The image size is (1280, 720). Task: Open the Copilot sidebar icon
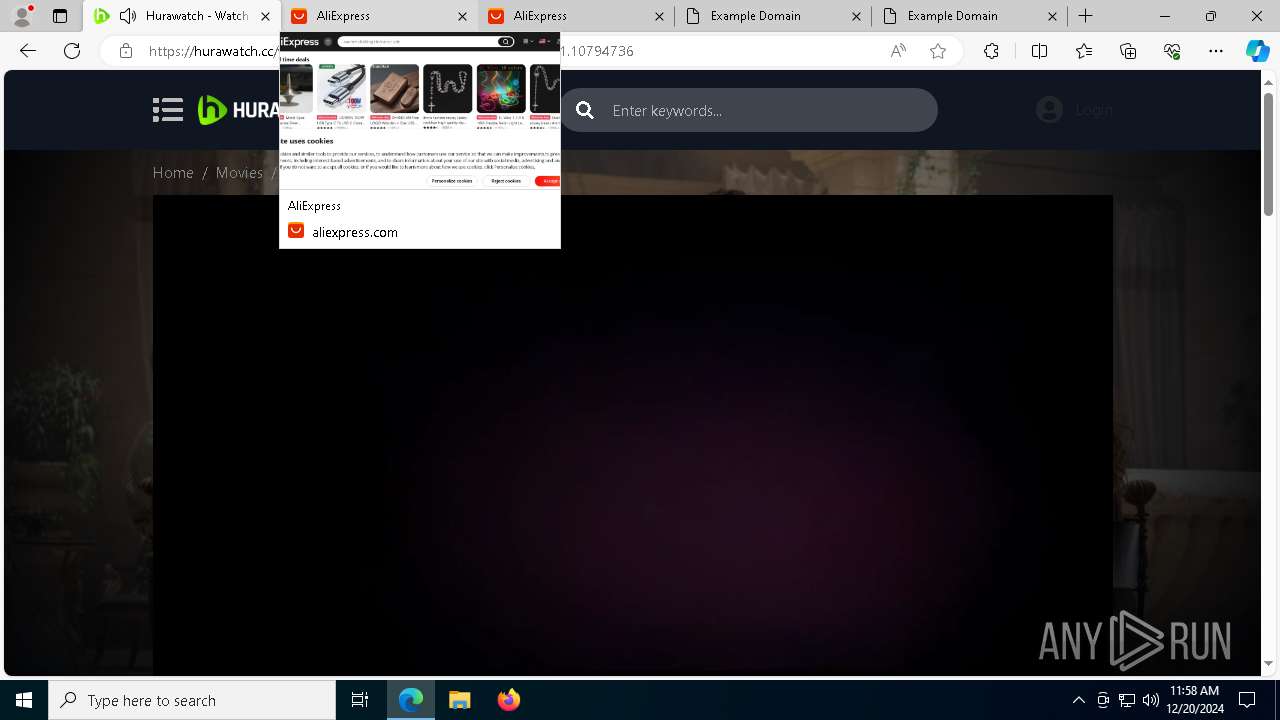(x=1257, y=51)
